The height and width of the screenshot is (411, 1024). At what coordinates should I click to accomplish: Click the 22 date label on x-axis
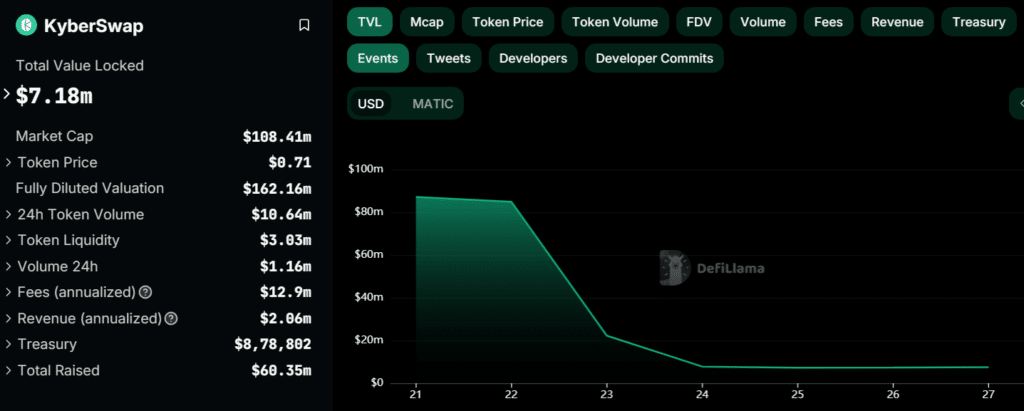(x=511, y=395)
